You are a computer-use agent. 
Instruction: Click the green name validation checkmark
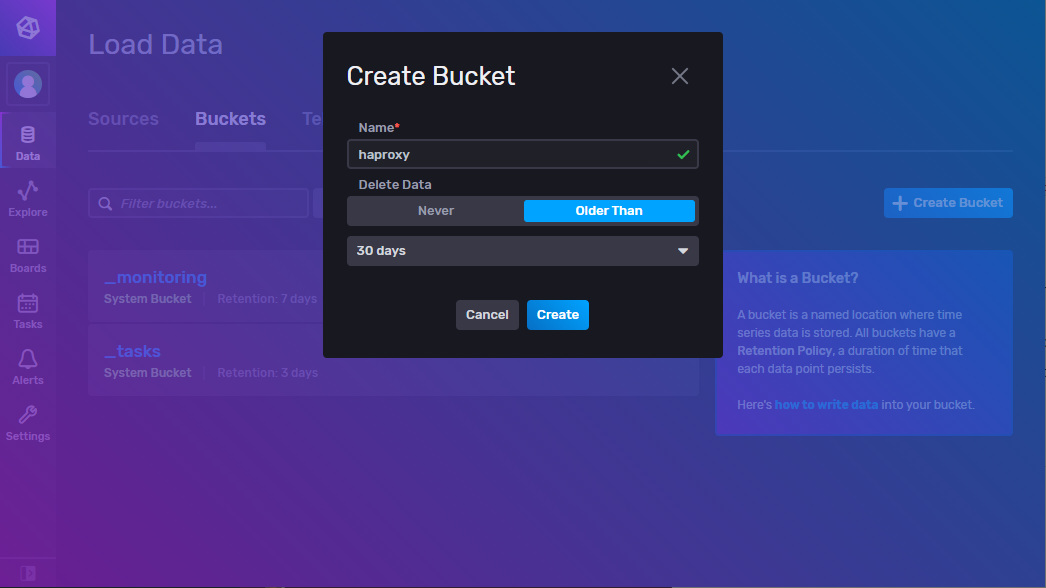click(x=683, y=154)
